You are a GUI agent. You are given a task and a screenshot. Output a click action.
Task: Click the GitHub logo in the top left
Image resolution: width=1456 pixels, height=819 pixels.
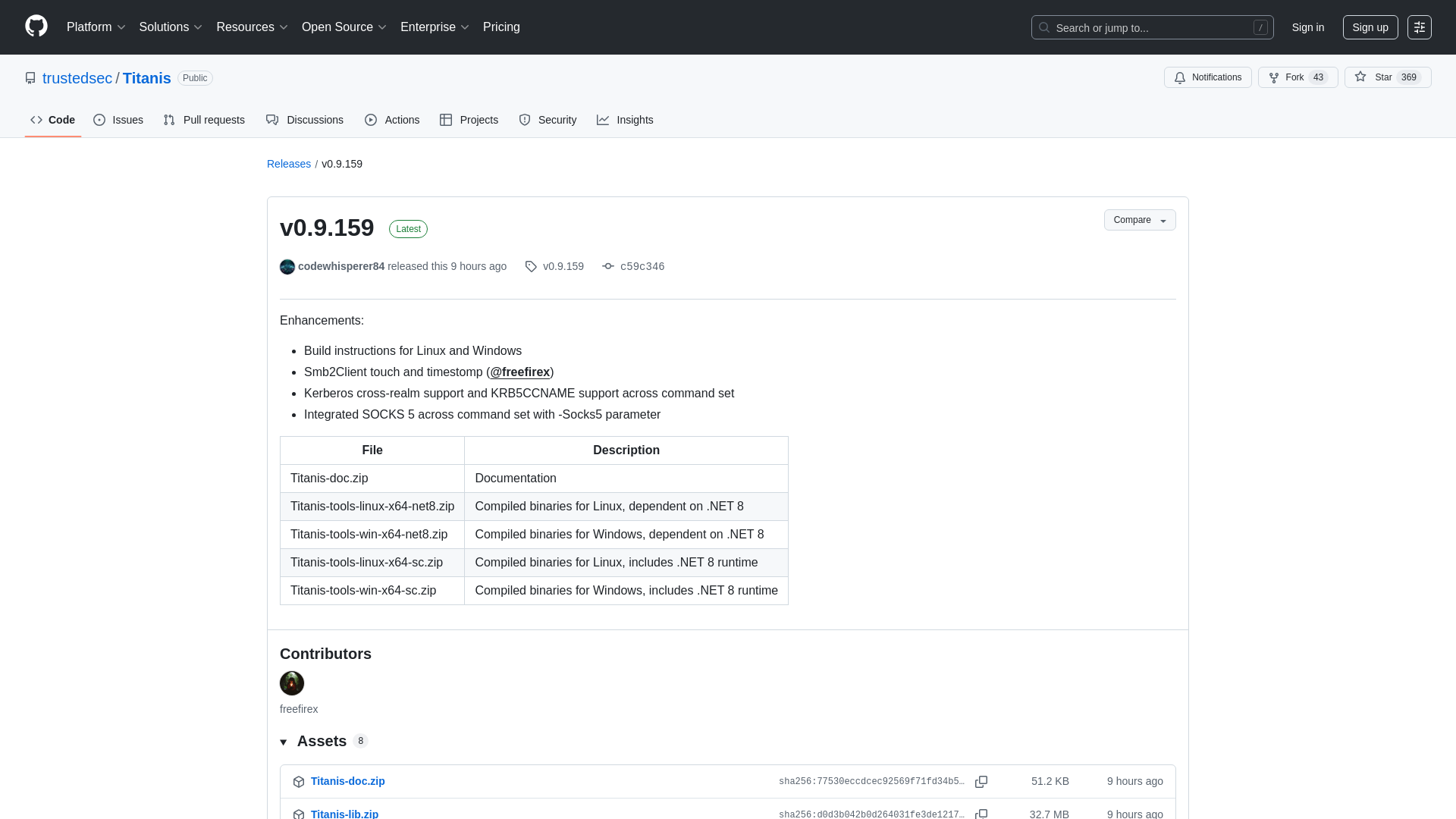(x=35, y=27)
